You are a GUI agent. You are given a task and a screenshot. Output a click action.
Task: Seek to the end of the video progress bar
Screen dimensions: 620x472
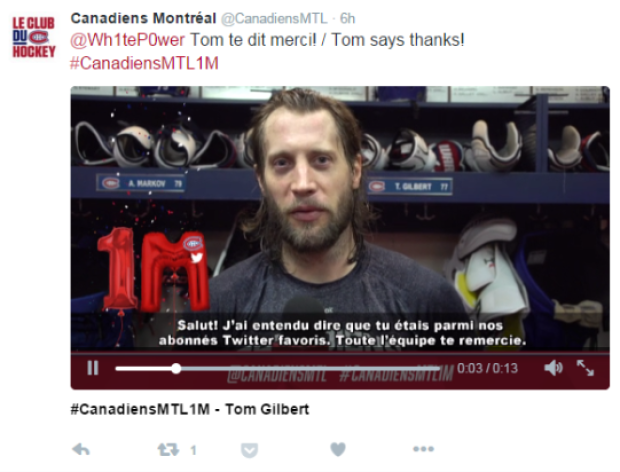point(439,368)
